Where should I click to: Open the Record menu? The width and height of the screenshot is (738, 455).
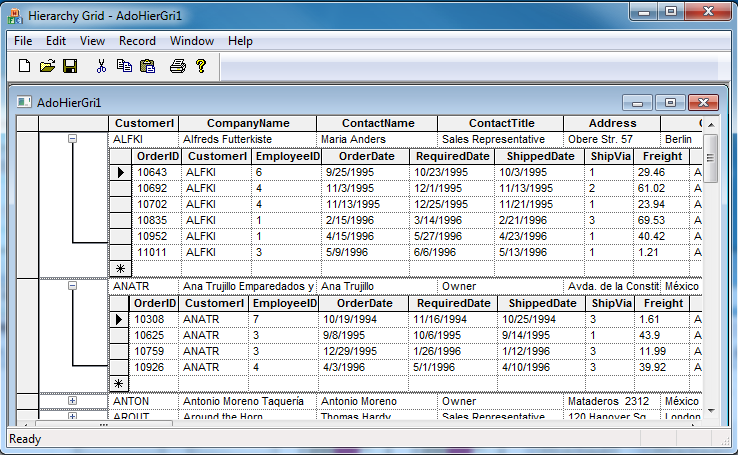pos(137,41)
